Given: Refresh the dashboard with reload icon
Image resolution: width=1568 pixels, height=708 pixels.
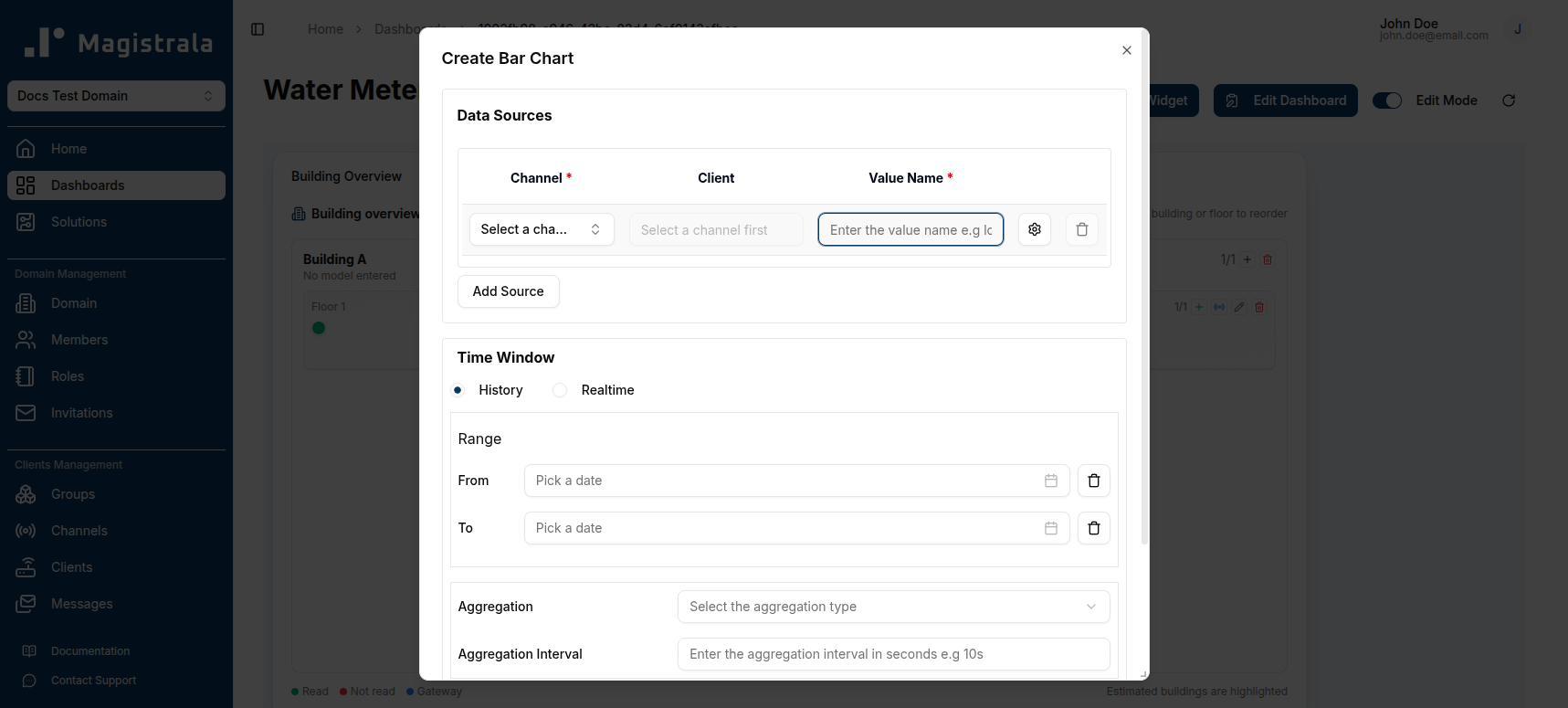Looking at the screenshot, I should tap(1509, 100).
